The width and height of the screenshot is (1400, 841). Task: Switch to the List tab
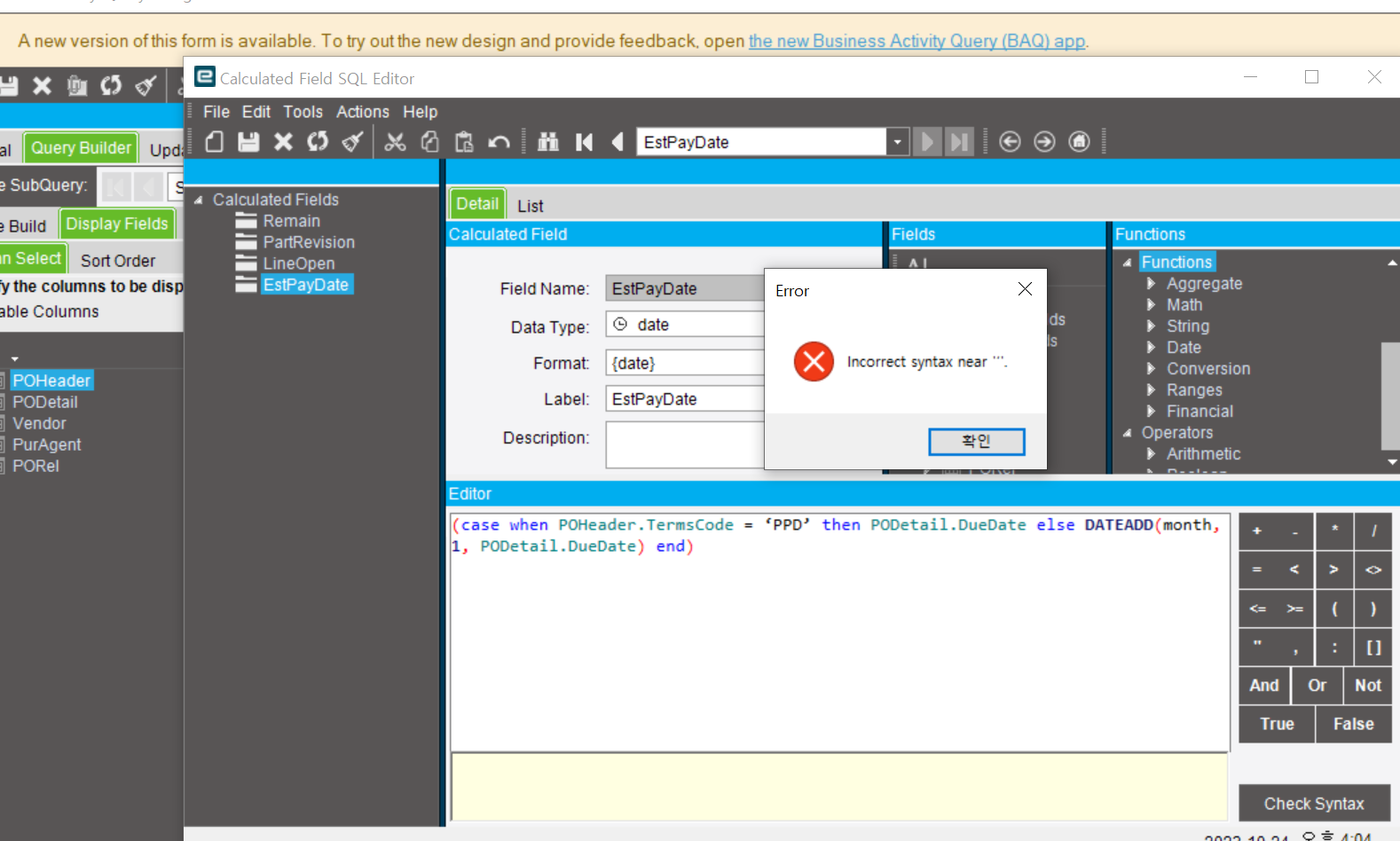531,206
